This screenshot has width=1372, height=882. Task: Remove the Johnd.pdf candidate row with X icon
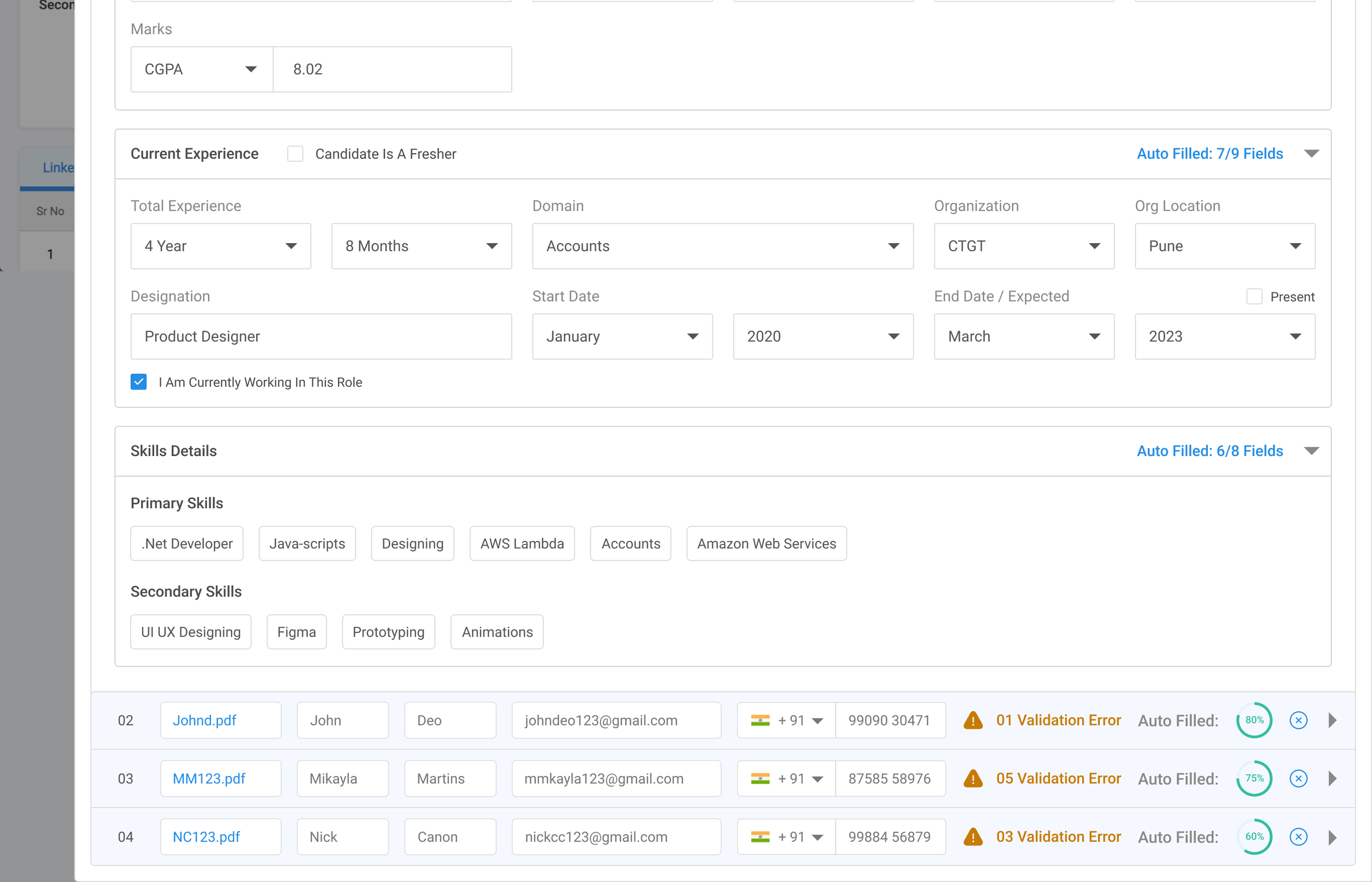1298,721
